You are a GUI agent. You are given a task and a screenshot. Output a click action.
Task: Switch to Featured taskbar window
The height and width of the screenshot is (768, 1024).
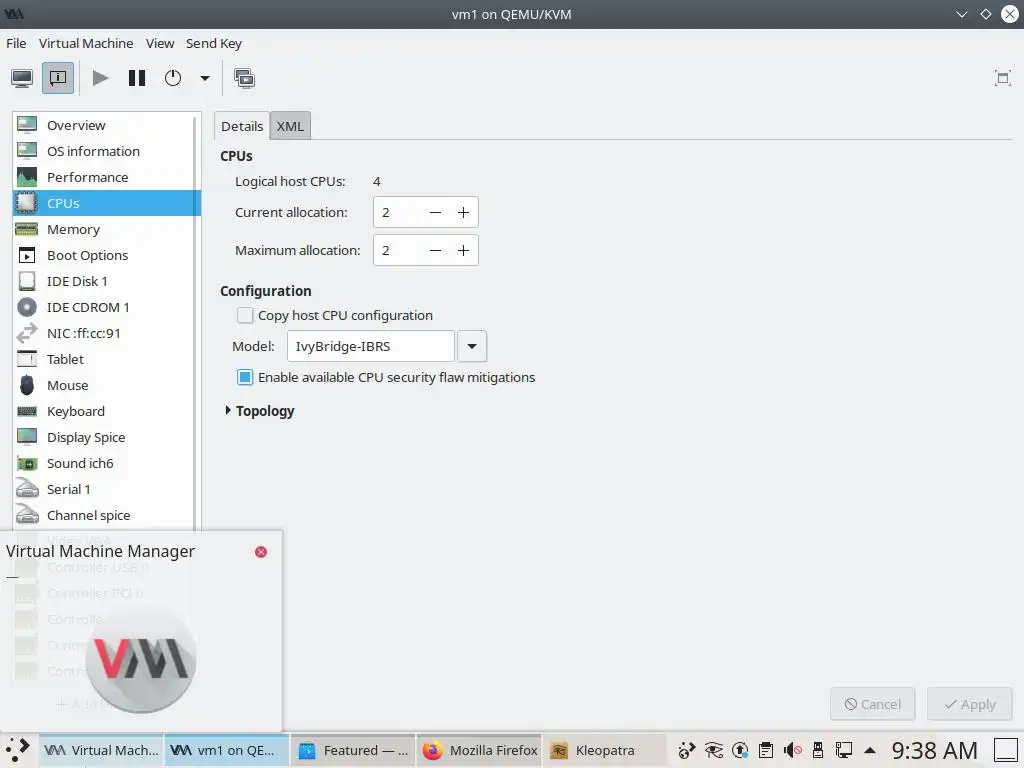353,750
